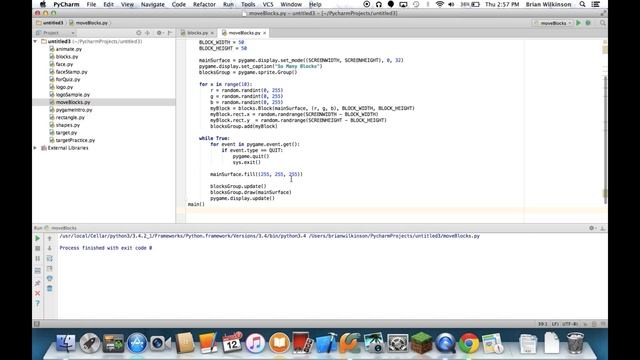Viewport: 640px width, 360px height.
Task: Close the Run tab with the red X
Action: [38, 293]
